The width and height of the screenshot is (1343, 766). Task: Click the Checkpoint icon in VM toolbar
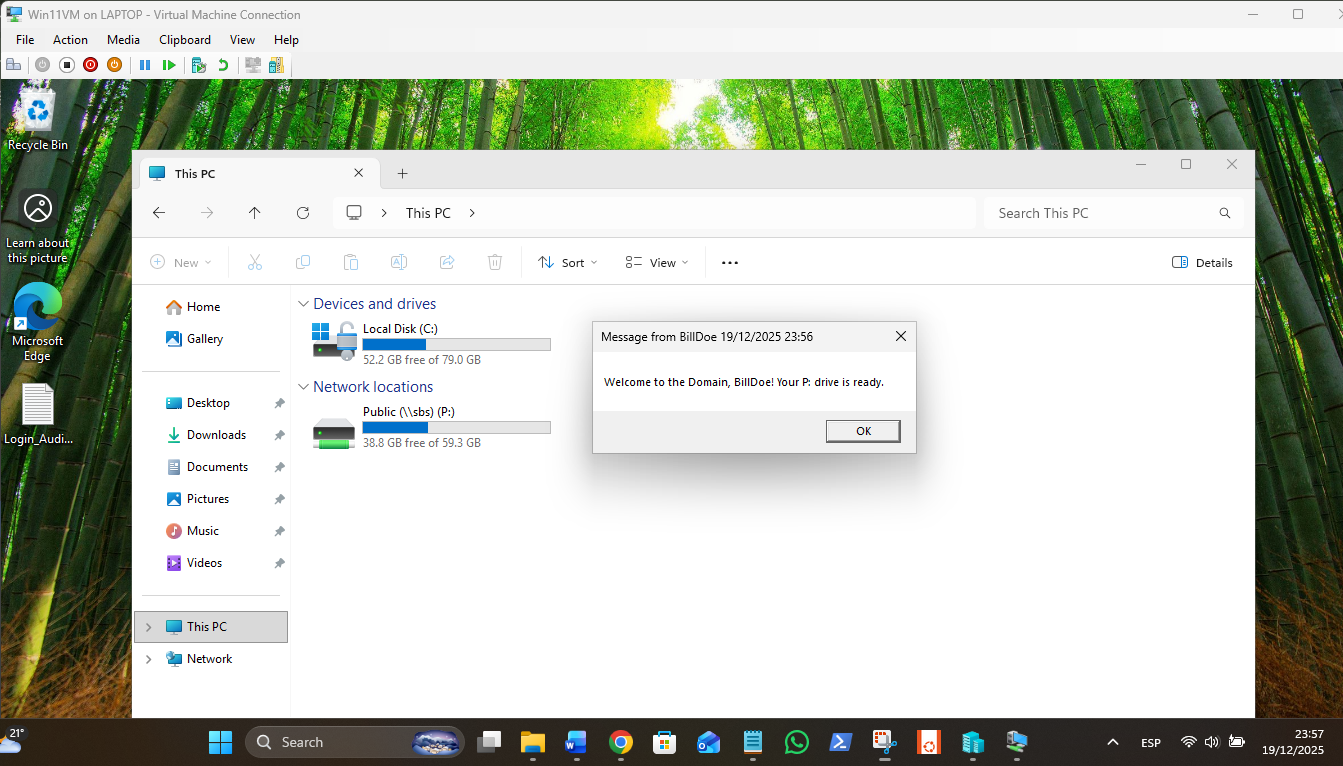pyautogui.click(x=199, y=65)
